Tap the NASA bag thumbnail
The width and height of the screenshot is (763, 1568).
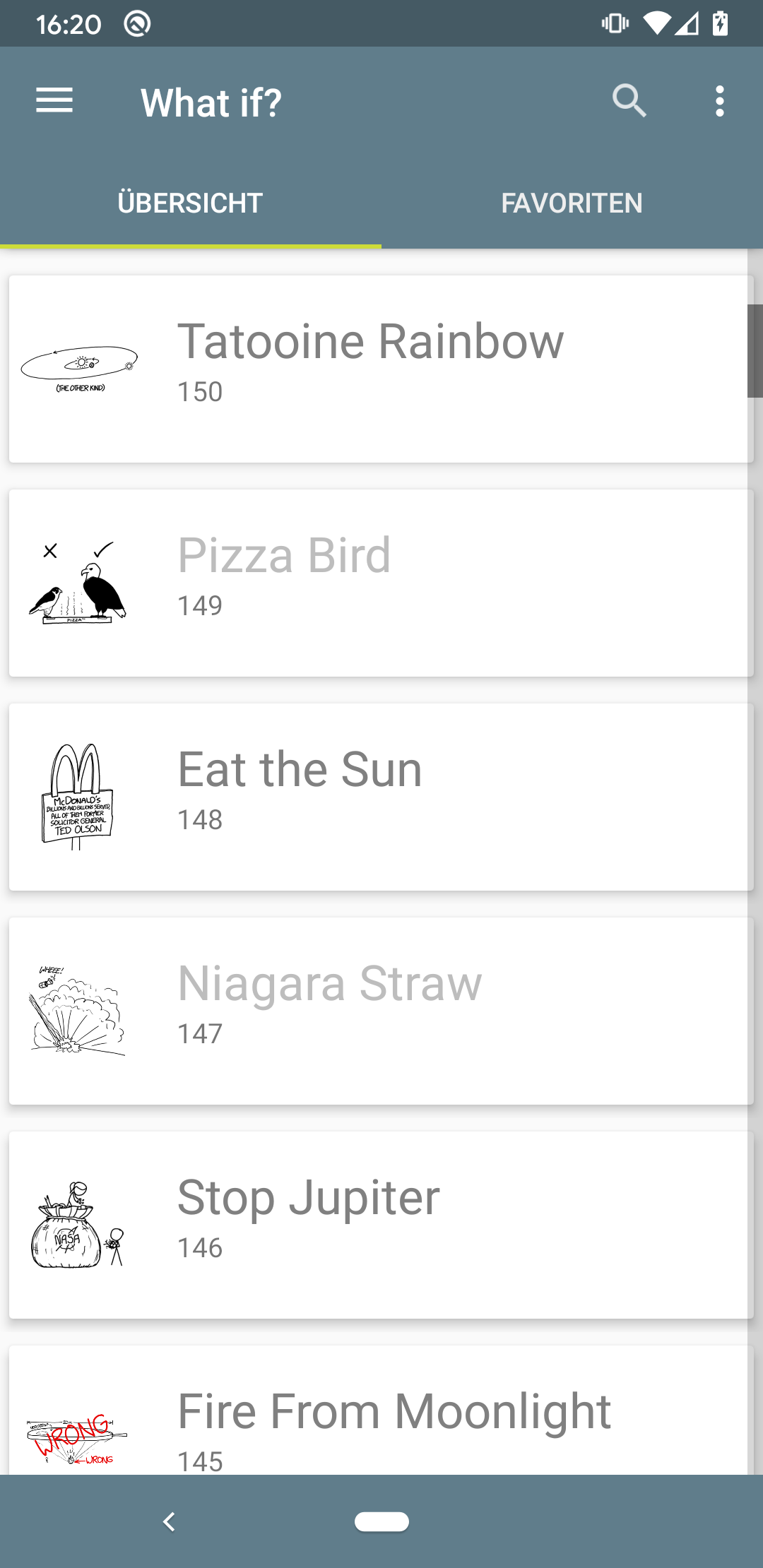pos(78,1225)
